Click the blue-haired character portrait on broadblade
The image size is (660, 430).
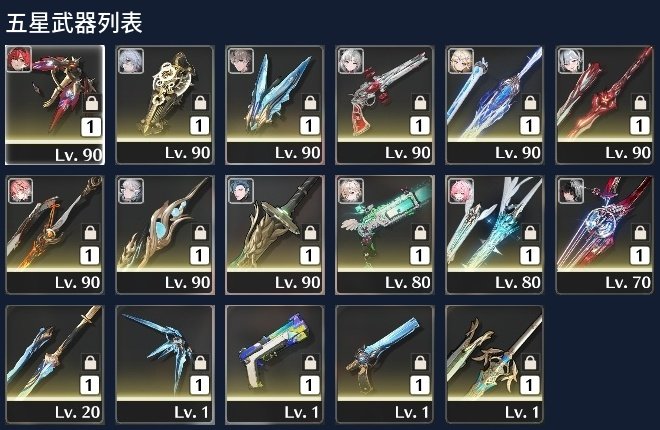click(241, 190)
